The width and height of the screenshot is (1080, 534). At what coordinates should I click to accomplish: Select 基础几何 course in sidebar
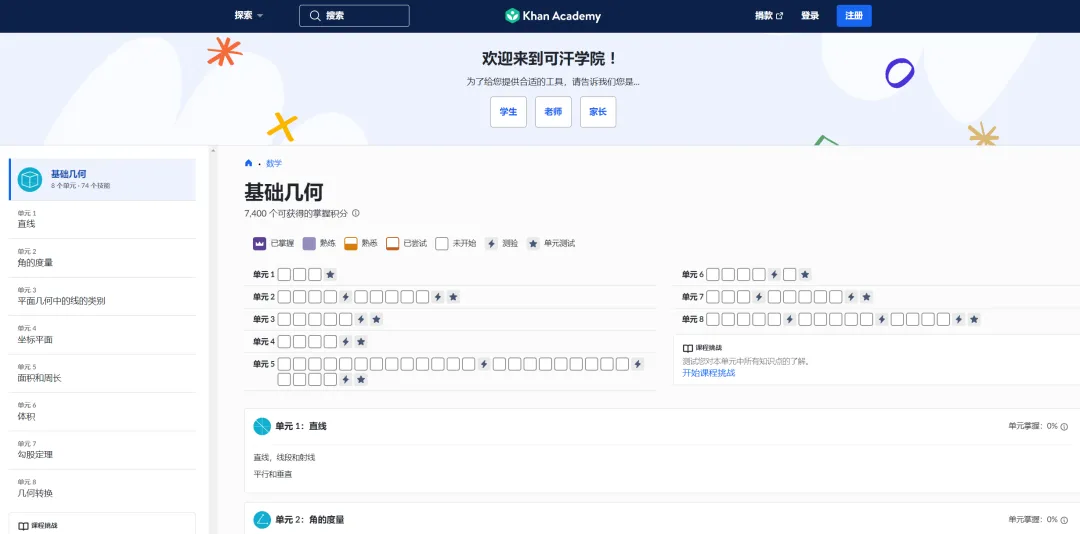tap(103, 179)
